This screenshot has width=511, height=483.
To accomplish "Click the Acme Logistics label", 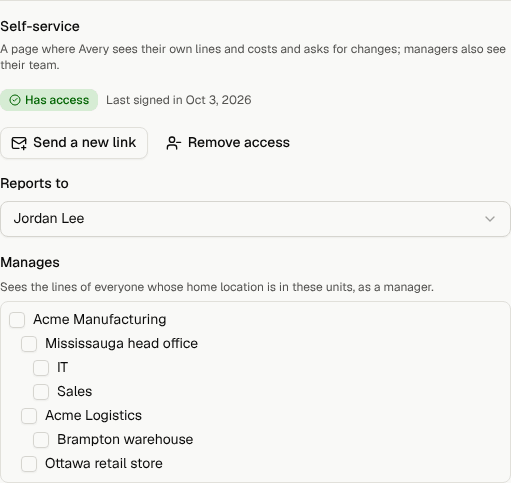I will pyautogui.click(x=93, y=415).
